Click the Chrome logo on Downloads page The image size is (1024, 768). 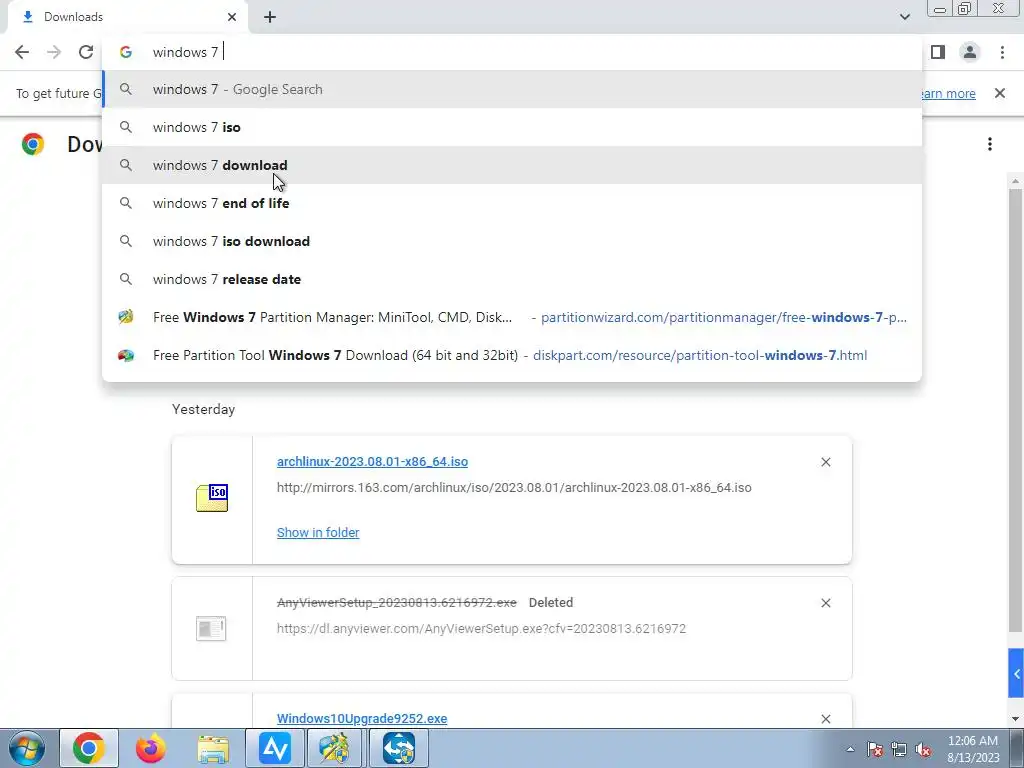33,144
